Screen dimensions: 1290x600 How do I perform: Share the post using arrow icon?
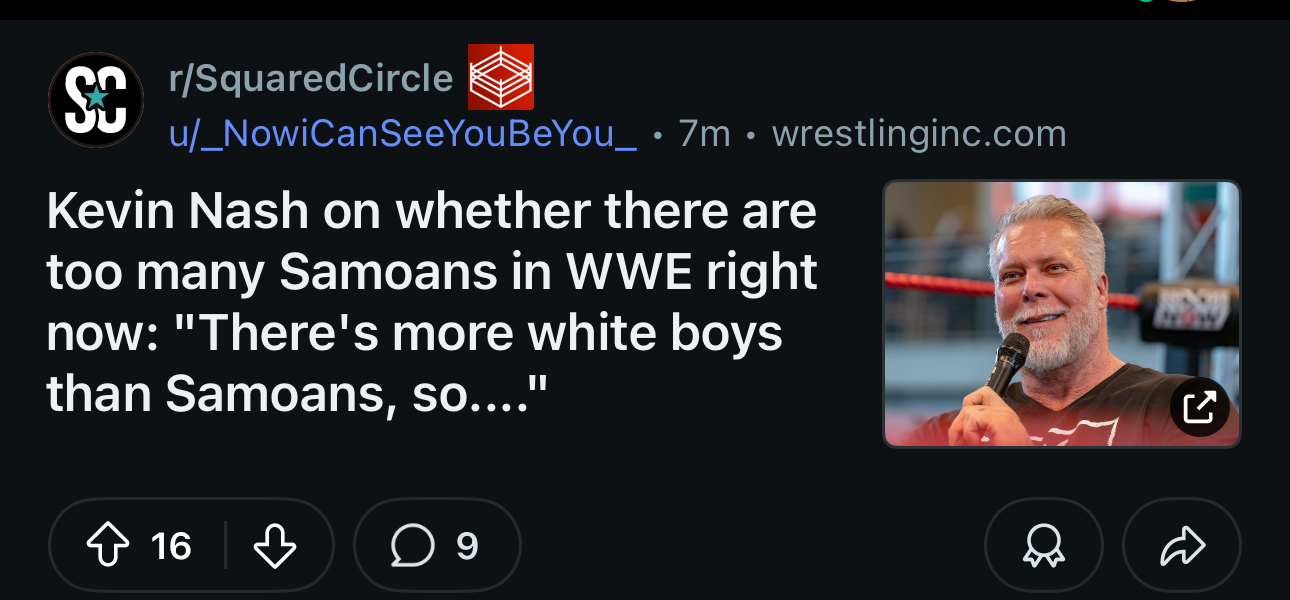pos(1182,546)
